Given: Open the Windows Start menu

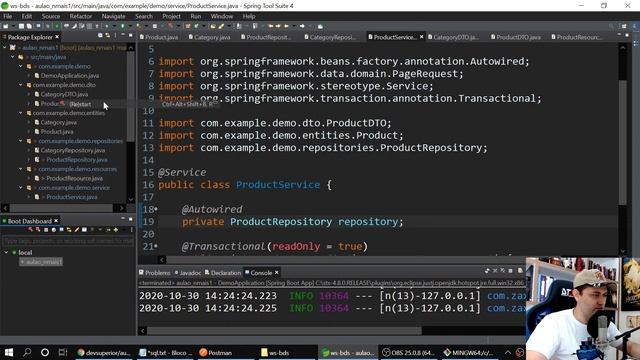Looking at the screenshot, I should point(9,352).
